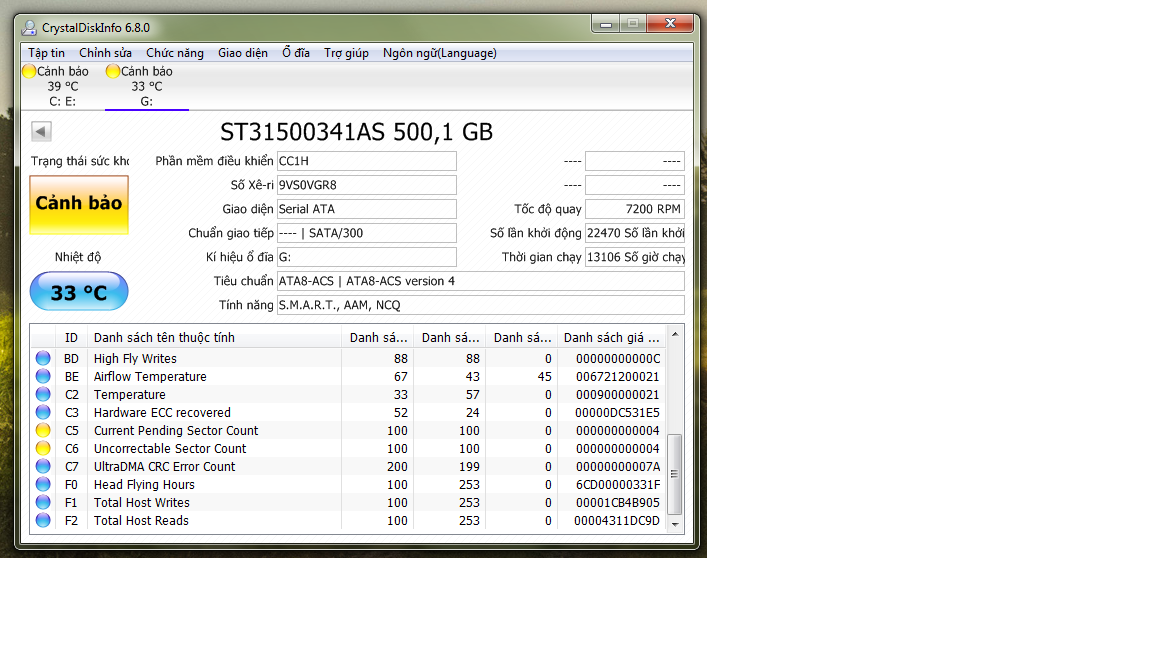Viewport: 1152px width, 648px height.
Task: Open the Ngôn ngữ(Language) menu
Action: [x=439, y=53]
